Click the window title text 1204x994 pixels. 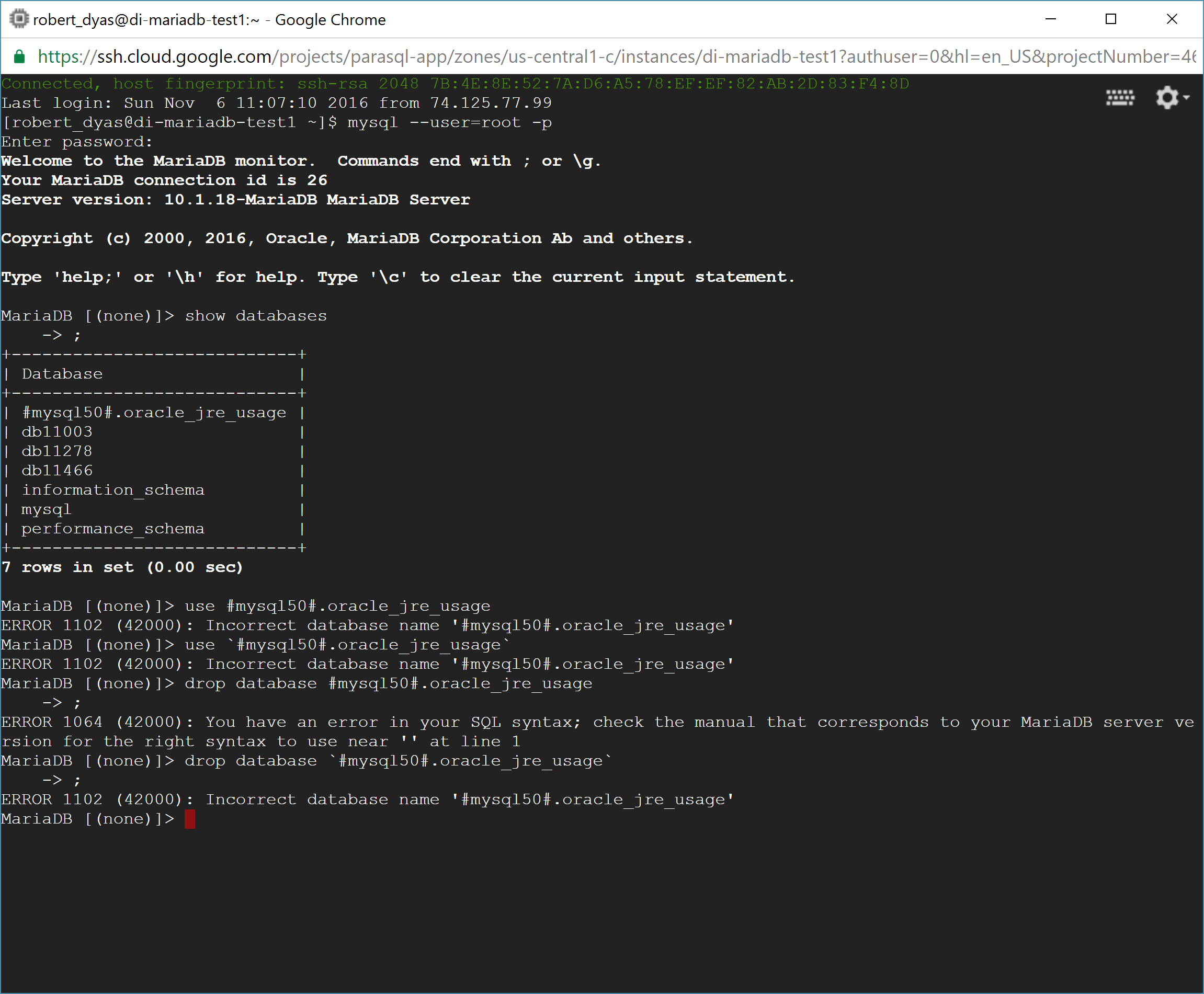pos(209,20)
